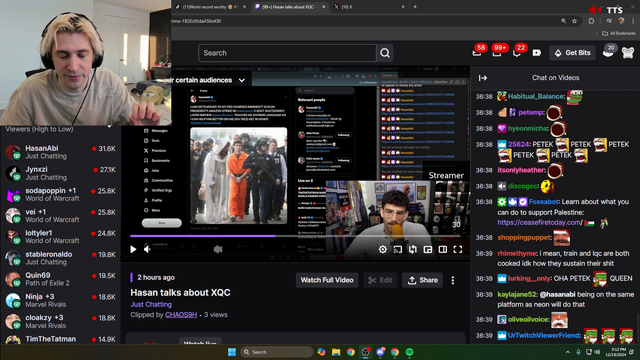Toggle mini player mode icon
This screenshot has width=640, height=360.
pyautogui.click(x=428, y=249)
